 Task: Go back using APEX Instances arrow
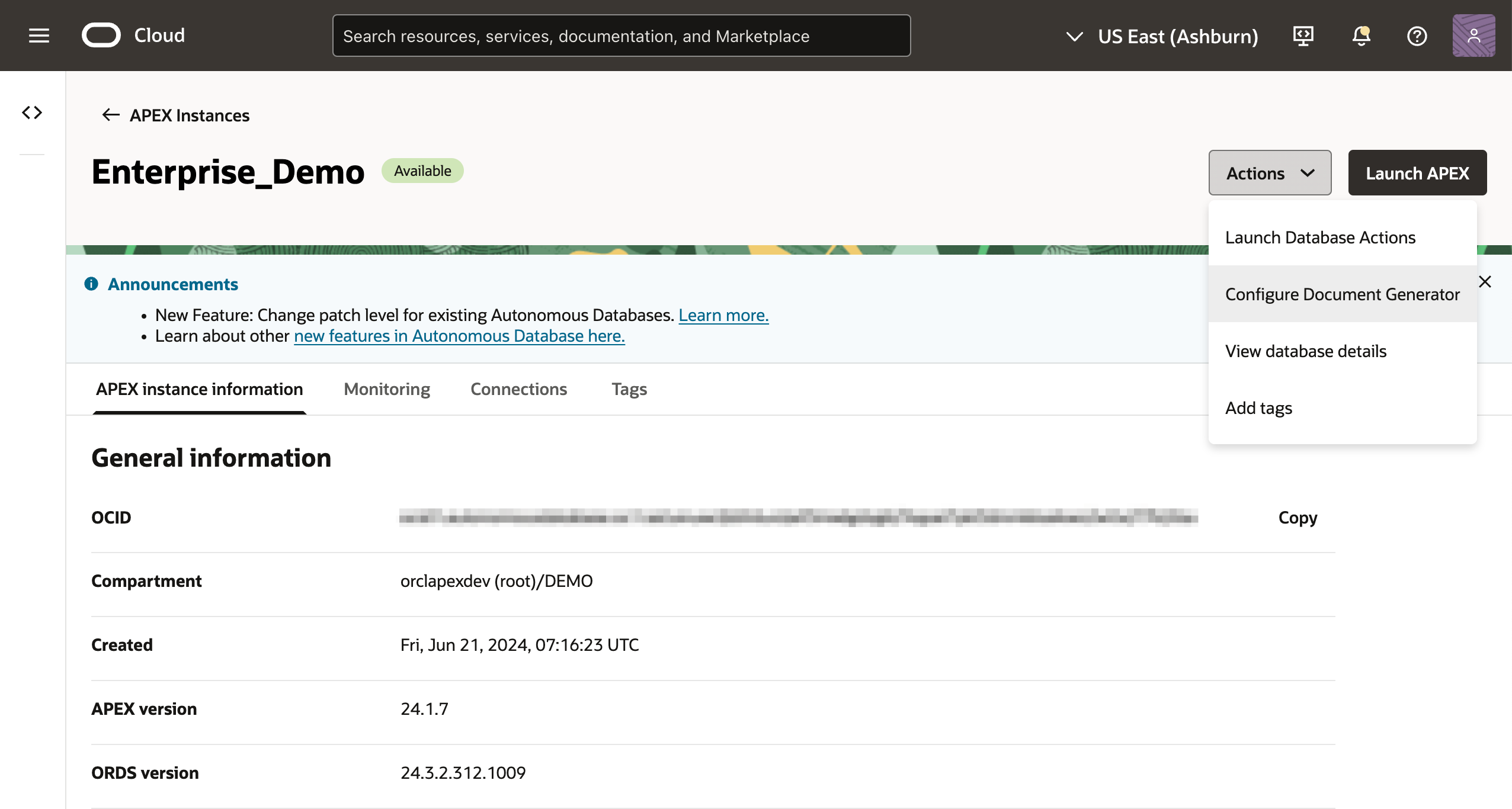(x=111, y=115)
